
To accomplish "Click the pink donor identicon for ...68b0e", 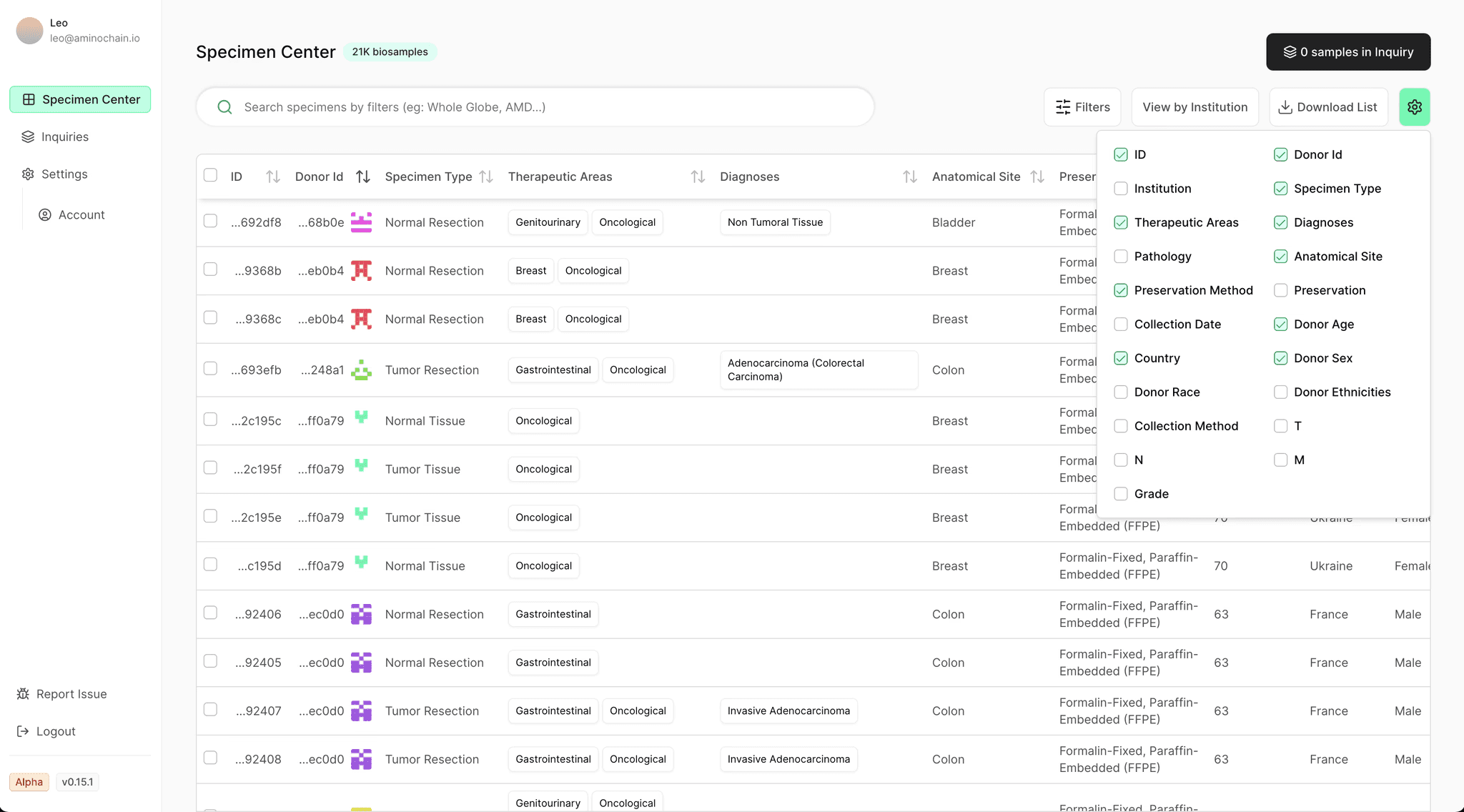I will [361, 222].
